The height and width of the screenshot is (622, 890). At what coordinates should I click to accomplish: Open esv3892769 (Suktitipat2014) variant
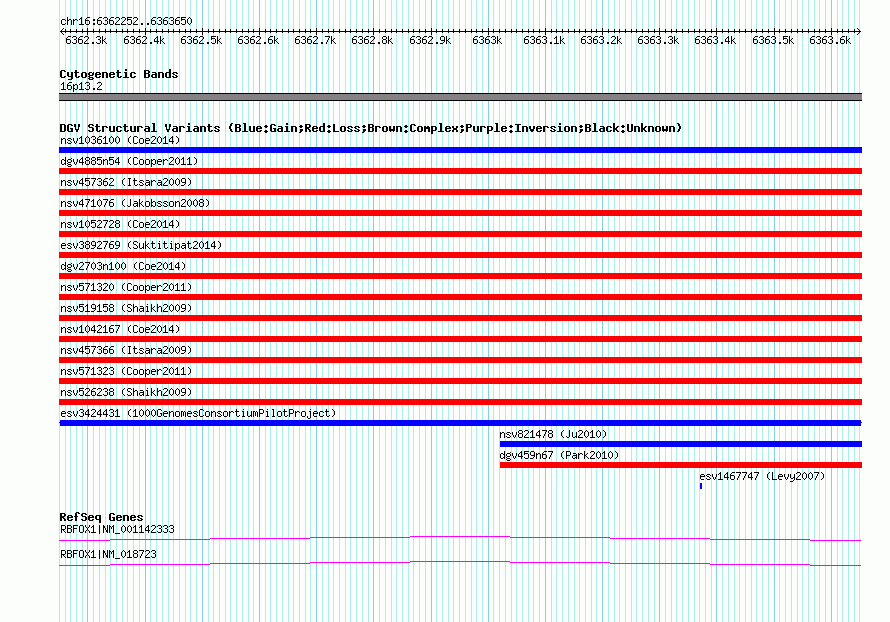(141, 245)
